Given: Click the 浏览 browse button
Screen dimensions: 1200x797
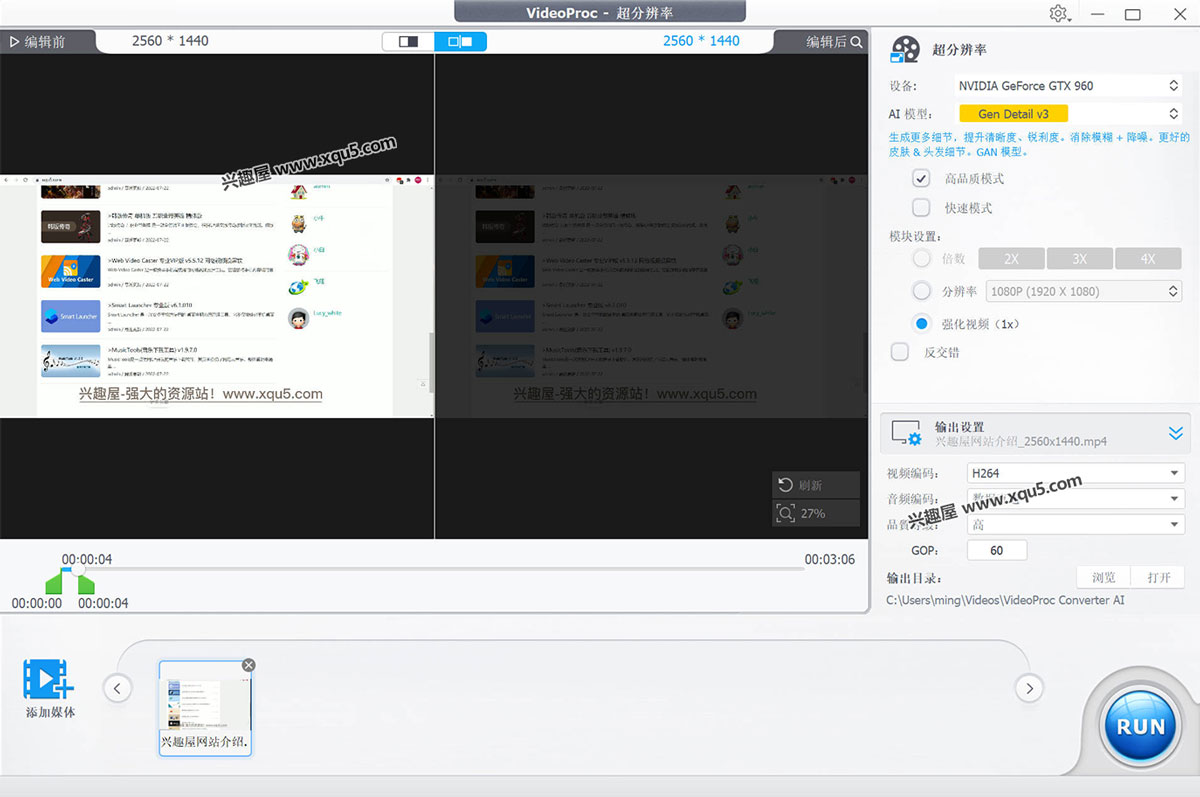Looking at the screenshot, I should (1103, 578).
